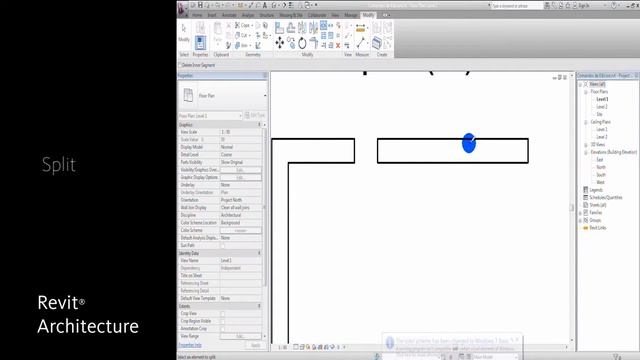
Task: Toggle the Annotation Crop checkbox
Action: [x=222, y=329]
